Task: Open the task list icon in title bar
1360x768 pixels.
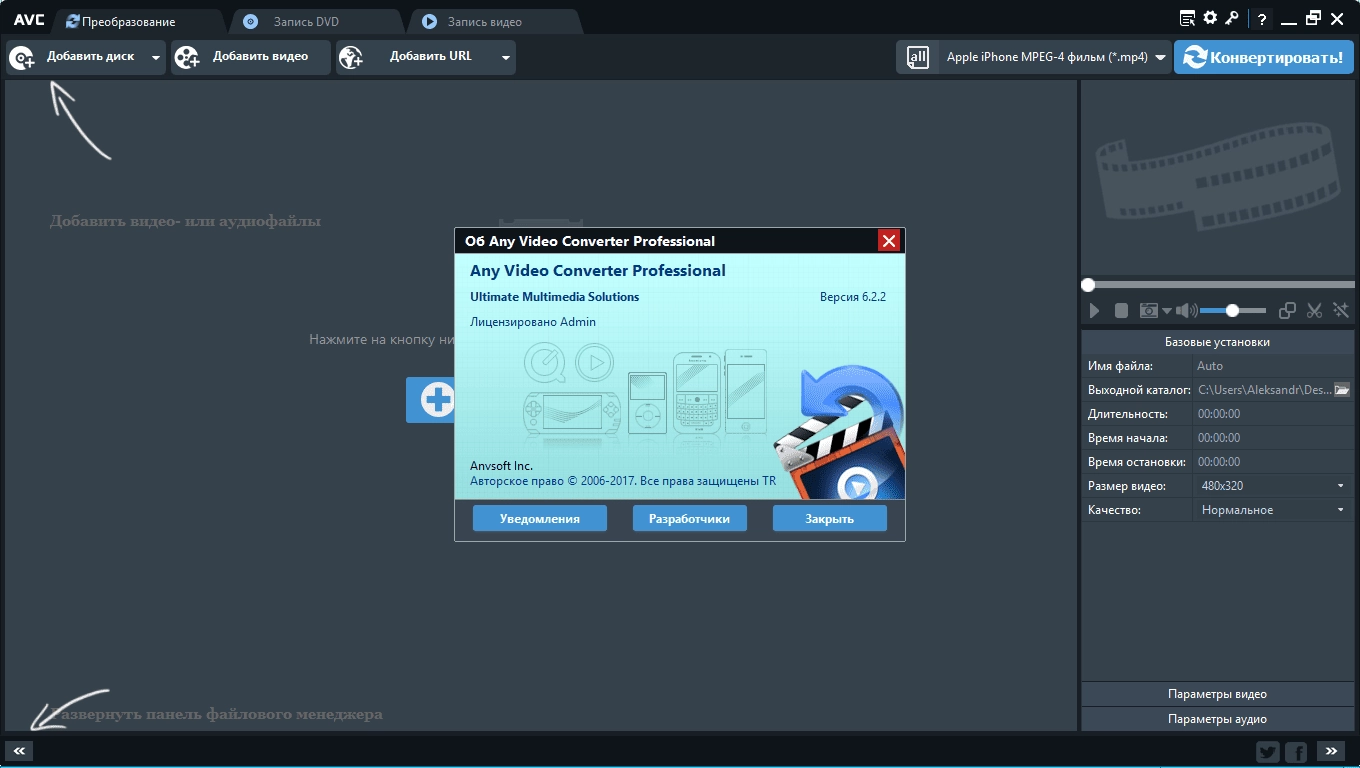Action: [x=1187, y=18]
